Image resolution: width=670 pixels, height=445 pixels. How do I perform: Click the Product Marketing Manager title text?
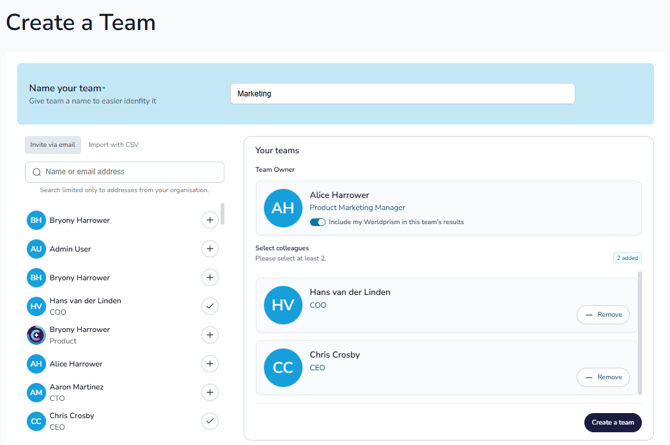[357, 207]
